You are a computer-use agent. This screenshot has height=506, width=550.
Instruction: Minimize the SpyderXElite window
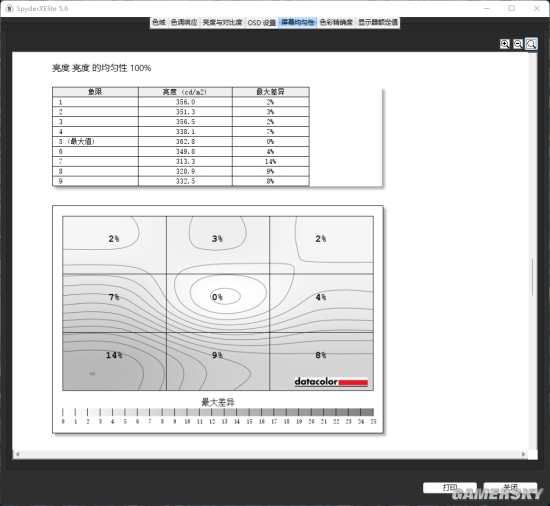click(487, 8)
